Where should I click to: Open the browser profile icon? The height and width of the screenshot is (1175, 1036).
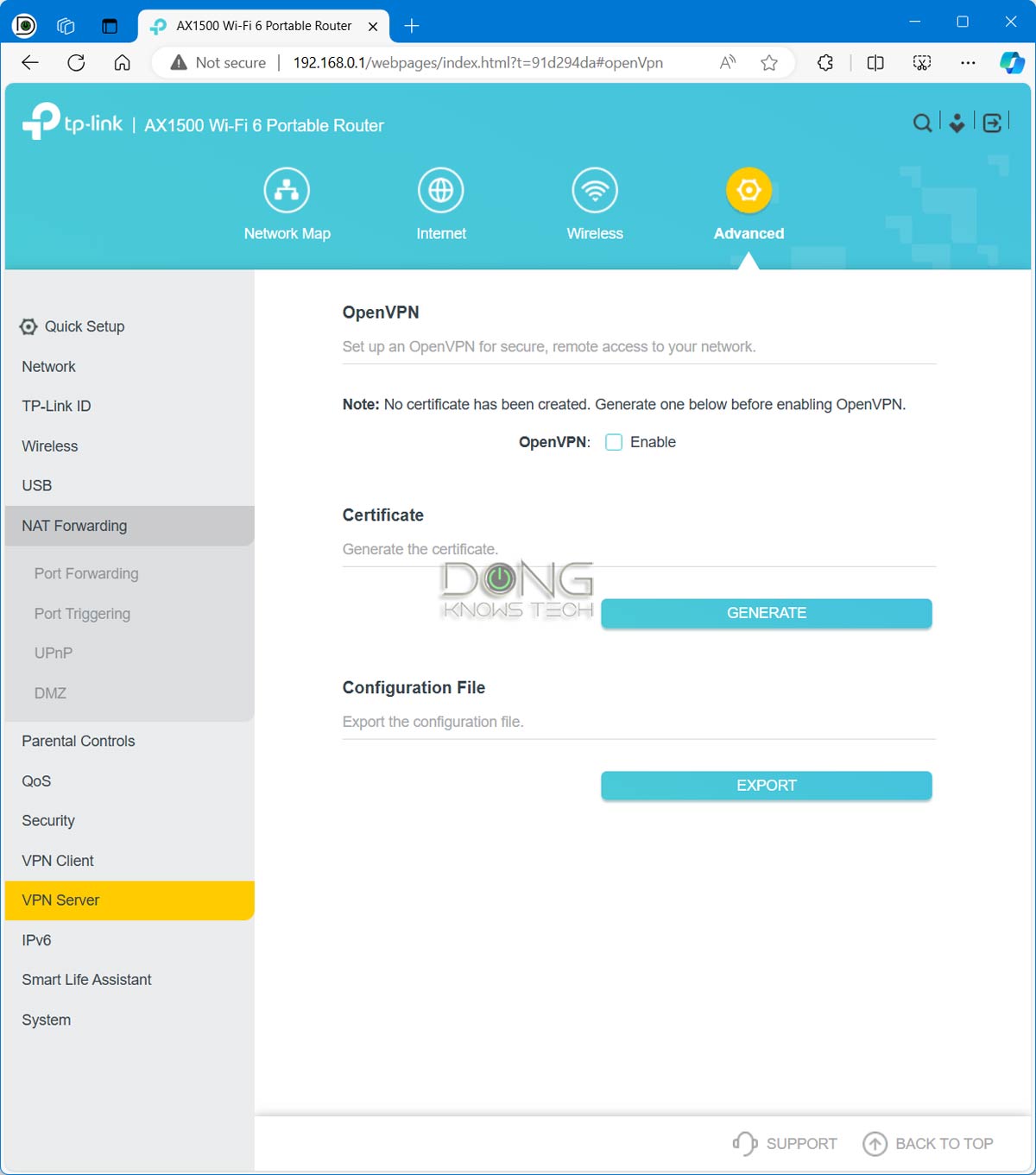pos(24,26)
